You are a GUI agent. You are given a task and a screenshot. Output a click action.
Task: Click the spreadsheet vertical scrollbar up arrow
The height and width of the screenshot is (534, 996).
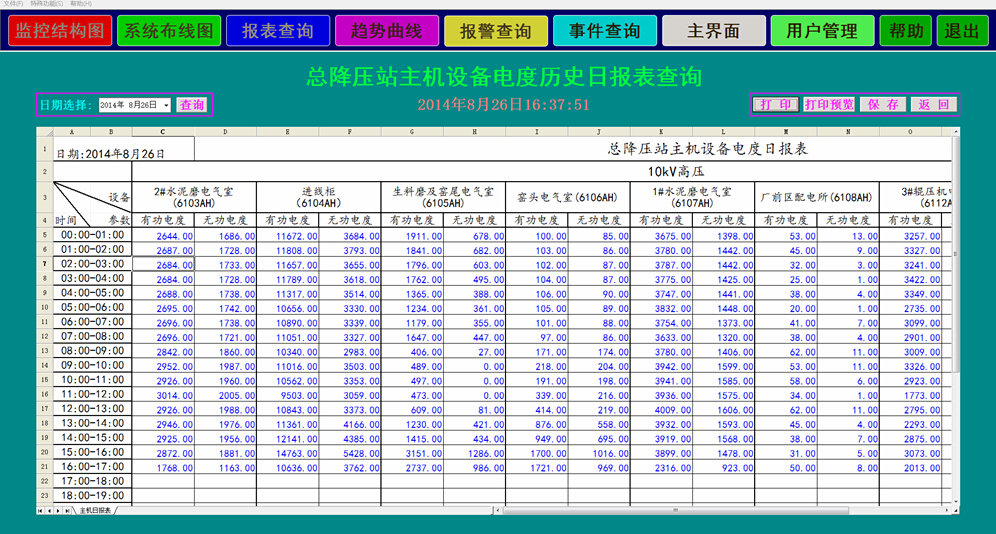pyautogui.click(x=954, y=130)
